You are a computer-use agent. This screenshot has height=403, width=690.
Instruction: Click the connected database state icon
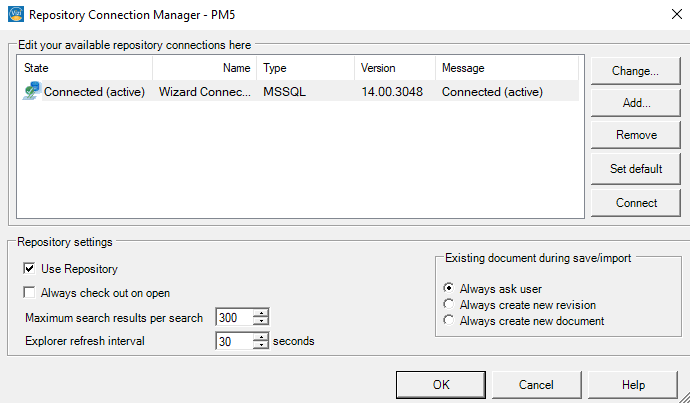coord(32,91)
